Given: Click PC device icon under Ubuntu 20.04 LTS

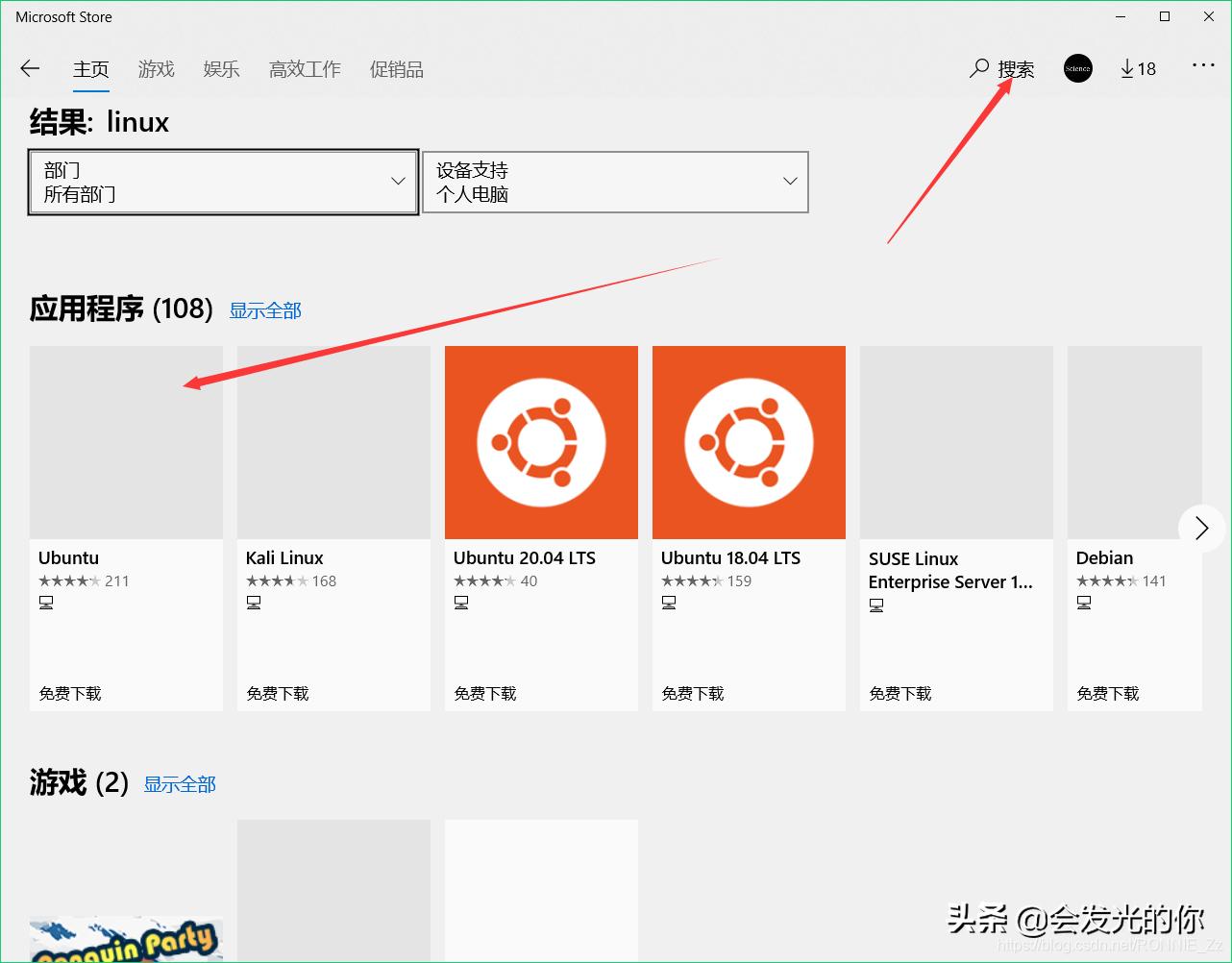Looking at the screenshot, I should [x=461, y=603].
